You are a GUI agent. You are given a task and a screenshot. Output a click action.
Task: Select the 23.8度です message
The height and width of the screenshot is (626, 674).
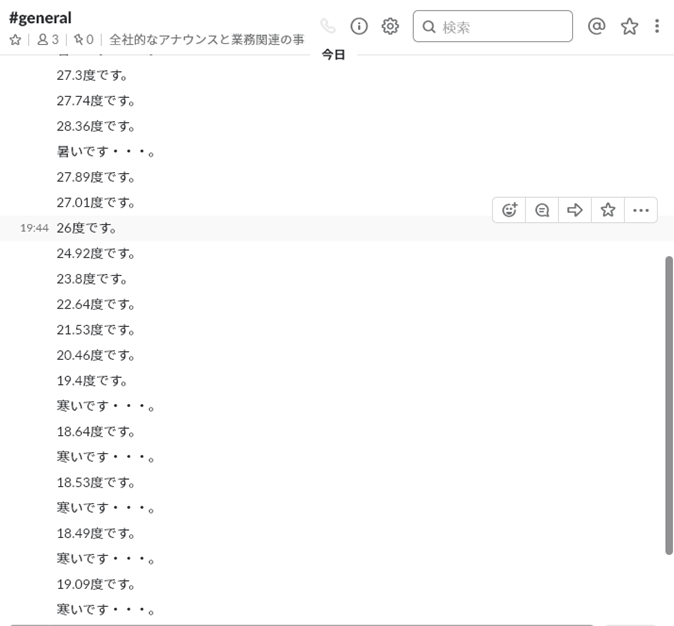[x=92, y=279]
